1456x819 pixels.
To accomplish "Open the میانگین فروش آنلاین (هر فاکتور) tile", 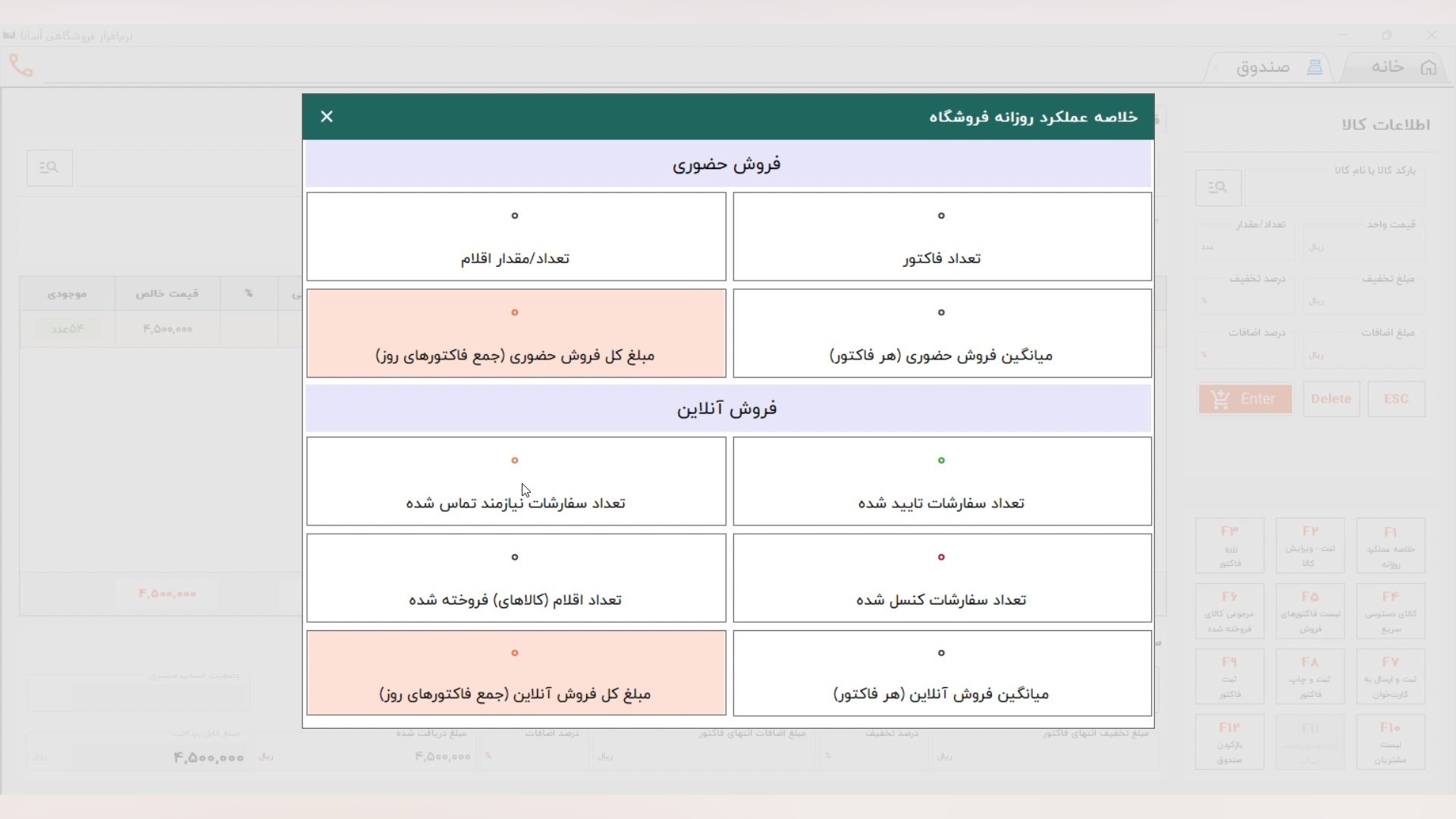I will click(942, 673).
